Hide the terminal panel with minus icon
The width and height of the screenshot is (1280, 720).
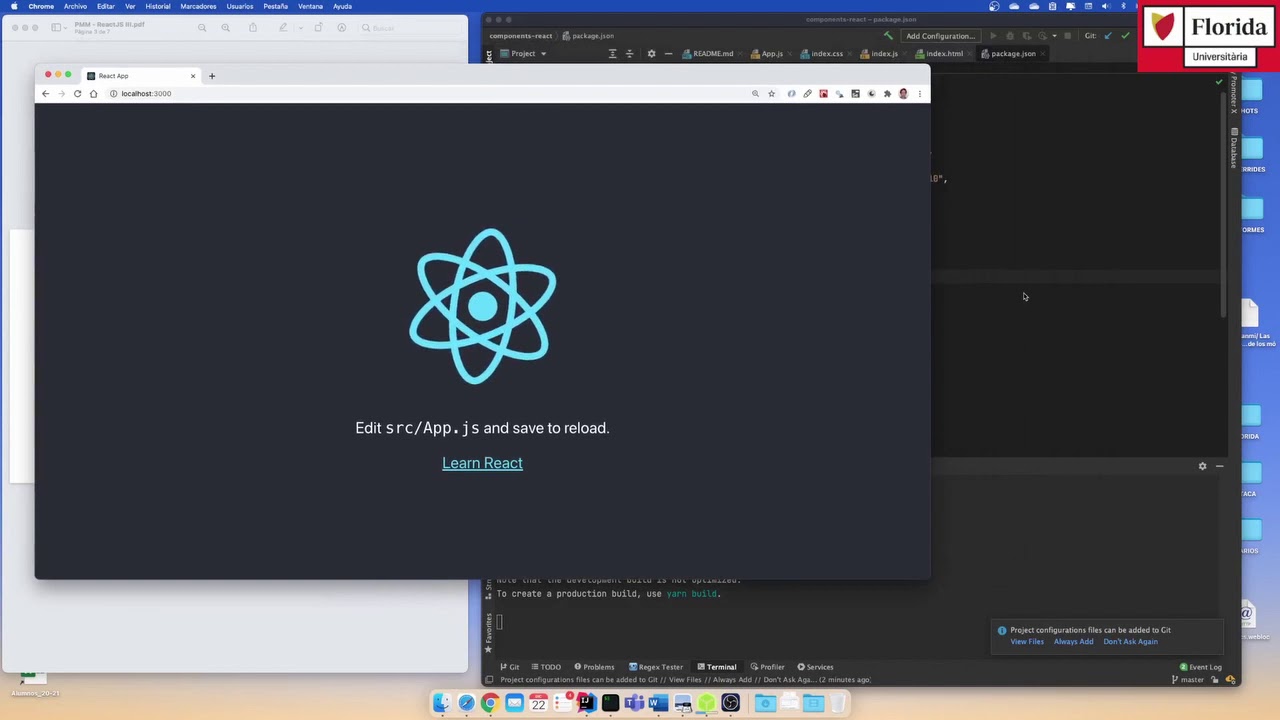1219,466
